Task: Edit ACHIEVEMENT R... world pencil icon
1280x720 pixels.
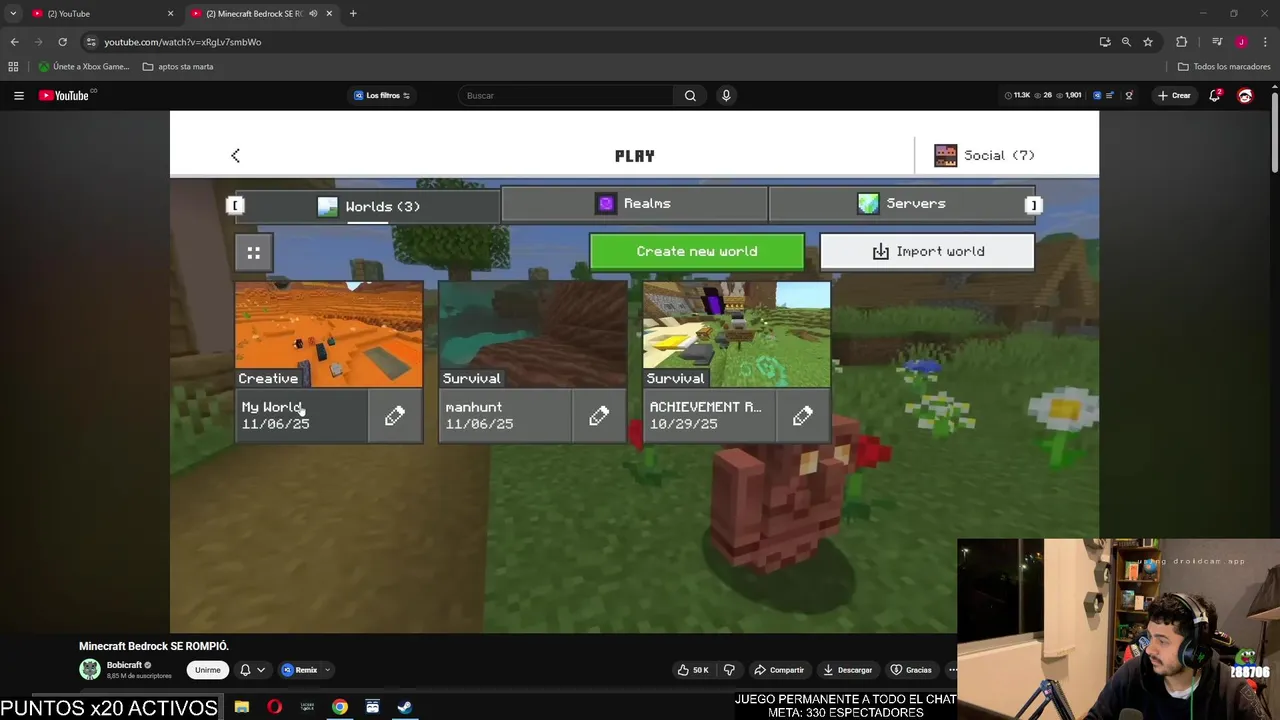Action: coord(803,416)
